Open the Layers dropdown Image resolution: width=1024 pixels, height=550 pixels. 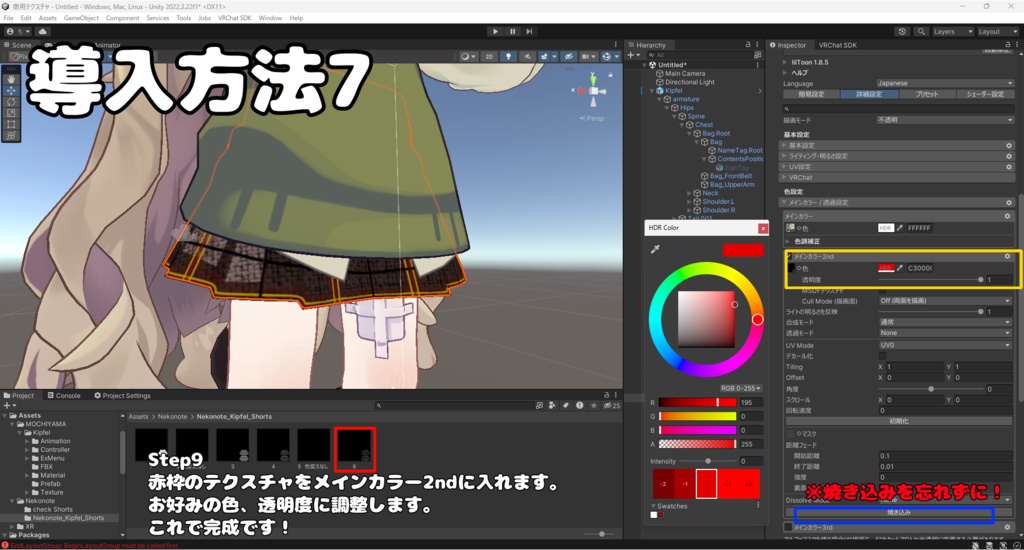point(952,31)
